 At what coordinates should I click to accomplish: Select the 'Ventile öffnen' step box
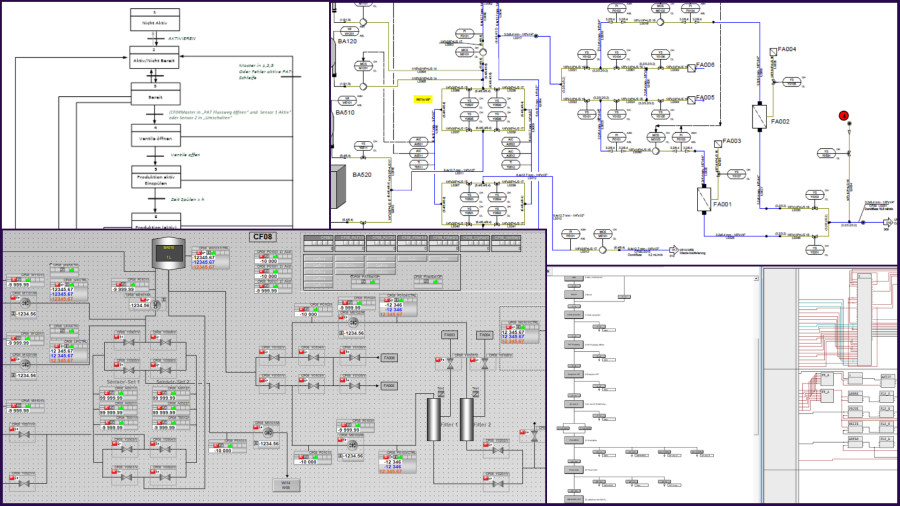[x=154, y=136]
